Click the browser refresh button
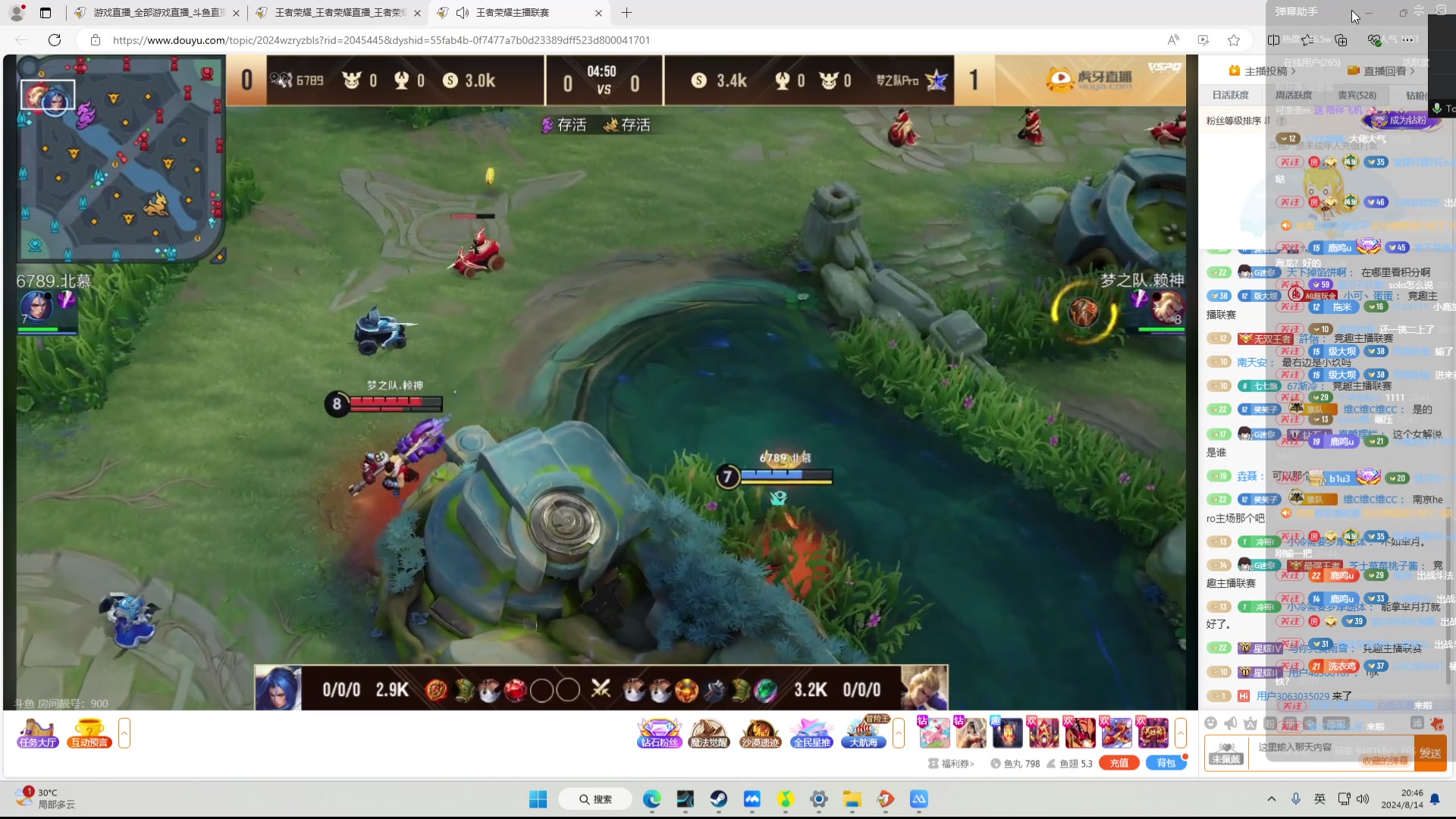1456x819 pixels. [55, 40]
